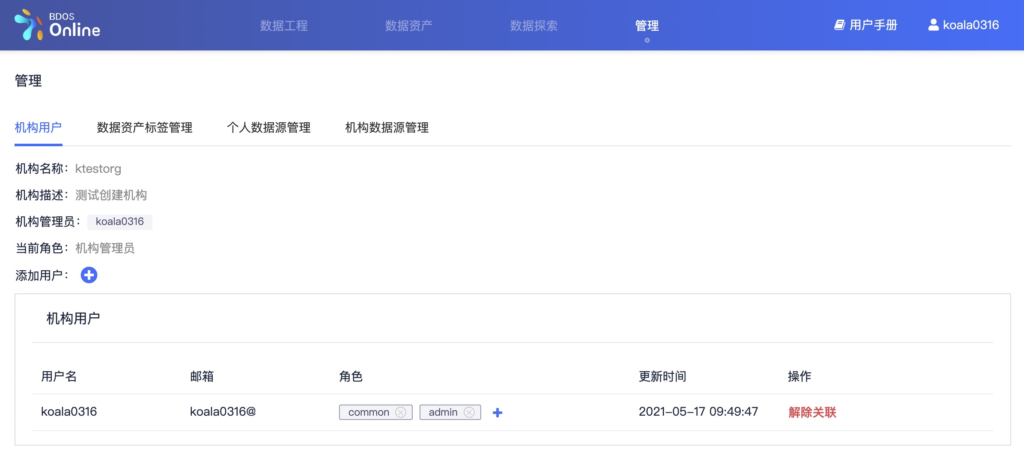Click the BDOS Online logo

pyautogui.click(x=57, y=25)
